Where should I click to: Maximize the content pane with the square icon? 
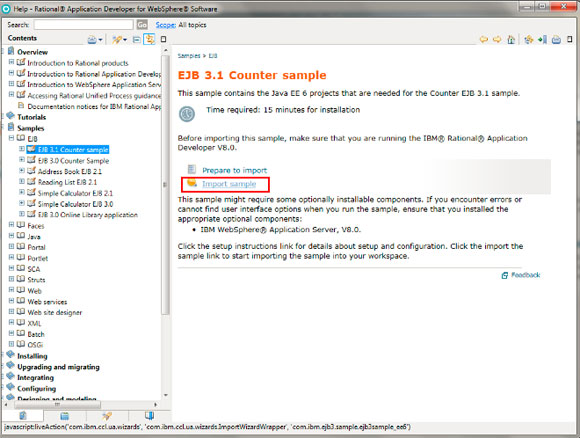[570, 39]
